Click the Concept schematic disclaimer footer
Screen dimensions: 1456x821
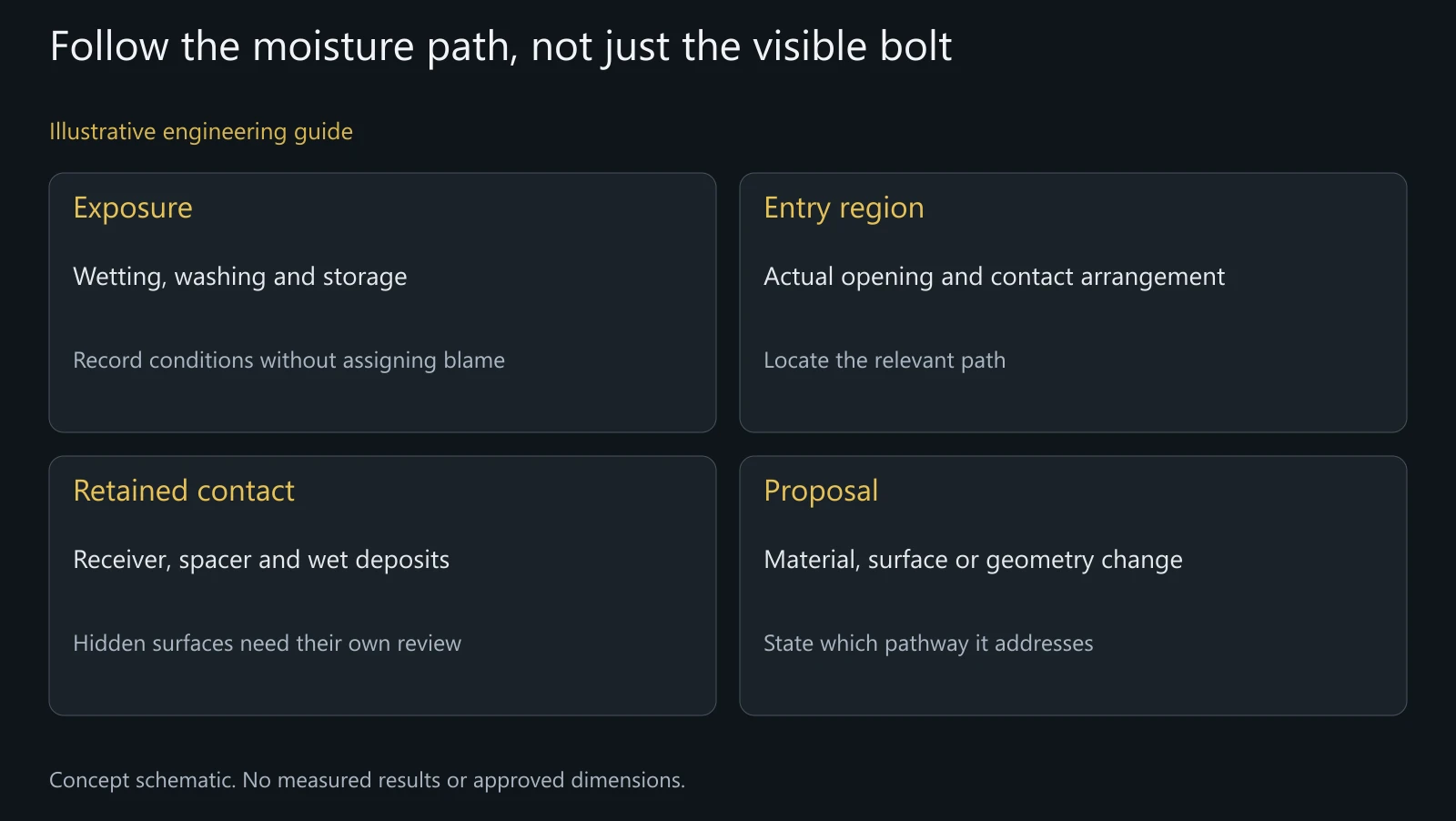[x=367, y=781]
